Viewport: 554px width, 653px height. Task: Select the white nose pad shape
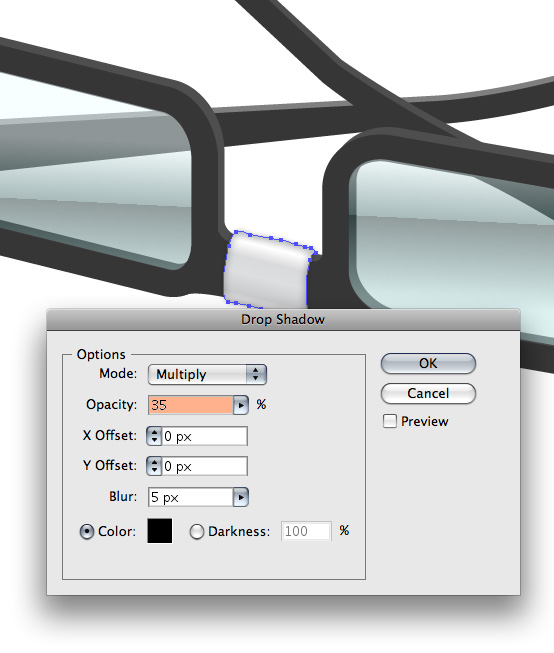(267, 271)
